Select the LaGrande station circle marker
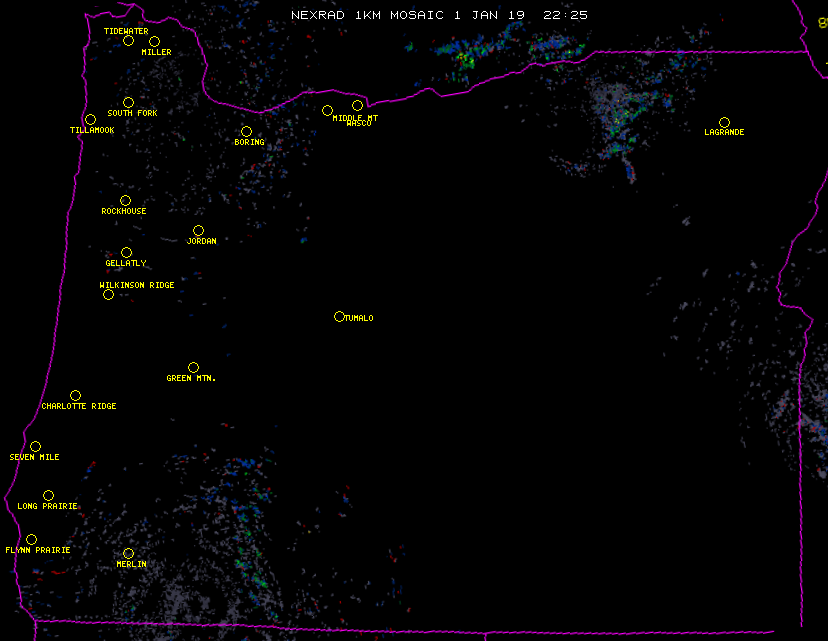Screen dimensions: 828x641 coord(724,122)
